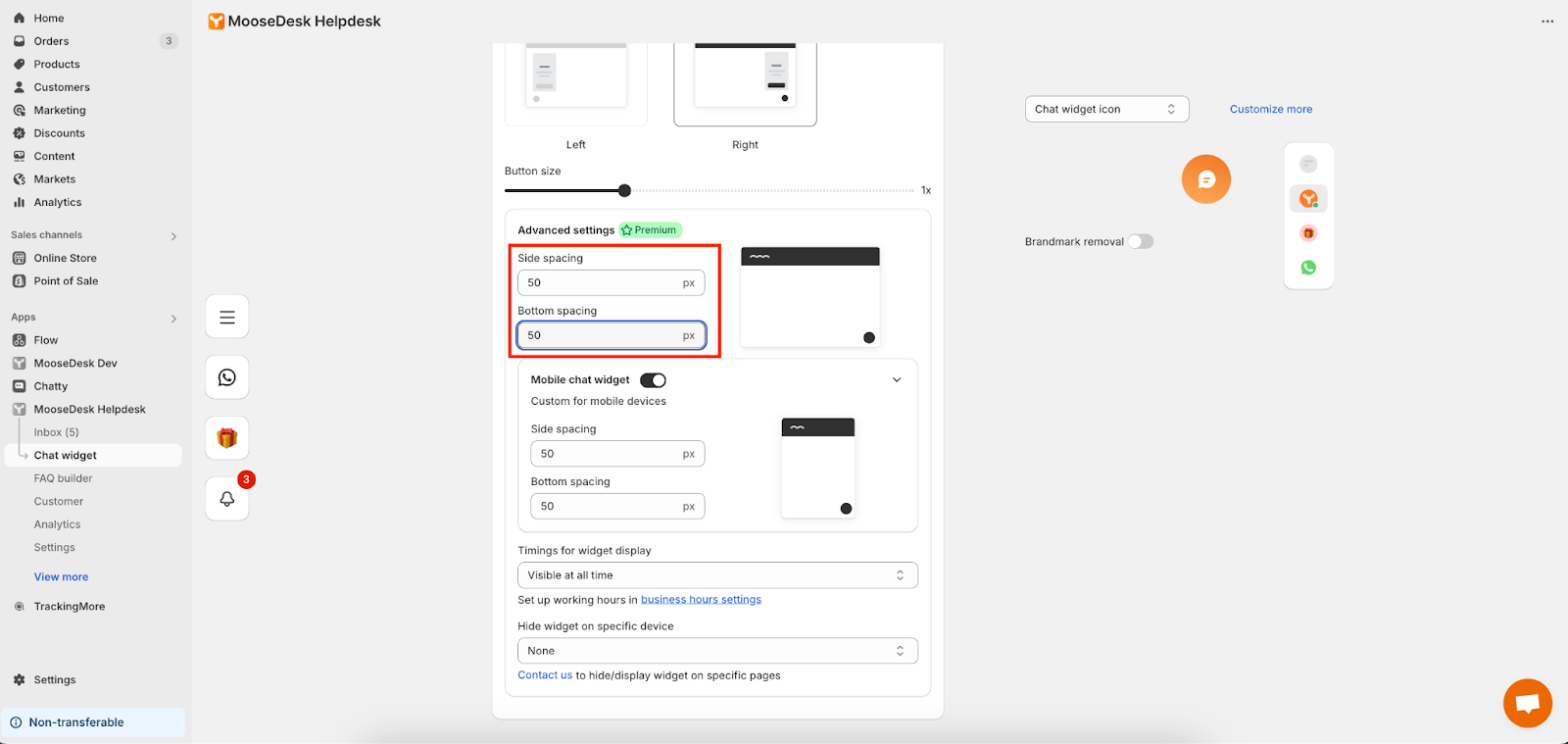Click the Customers person icon
The image size is (1568, 744).
tap(19, 87)
